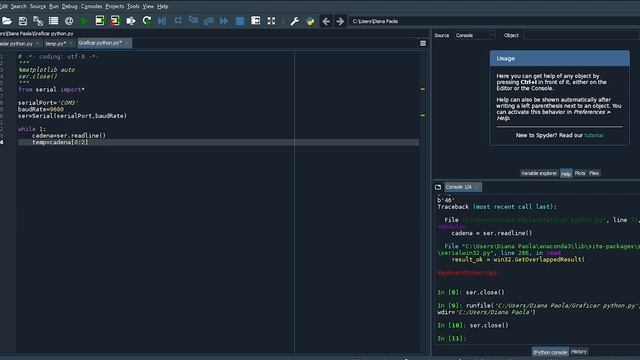Switch to the Files pane tab
640x360 pixels.
pyautogui.click(x=594, y=173)
